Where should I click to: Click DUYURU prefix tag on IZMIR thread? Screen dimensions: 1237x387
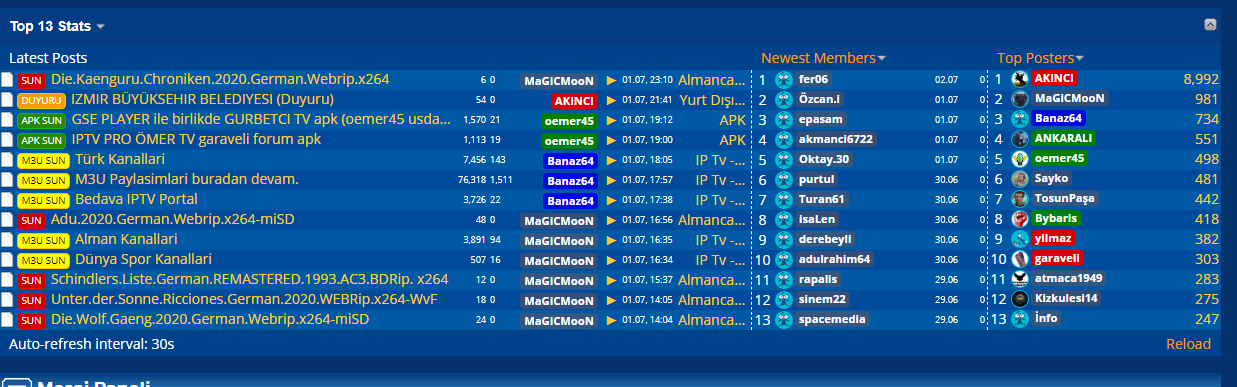42,100
